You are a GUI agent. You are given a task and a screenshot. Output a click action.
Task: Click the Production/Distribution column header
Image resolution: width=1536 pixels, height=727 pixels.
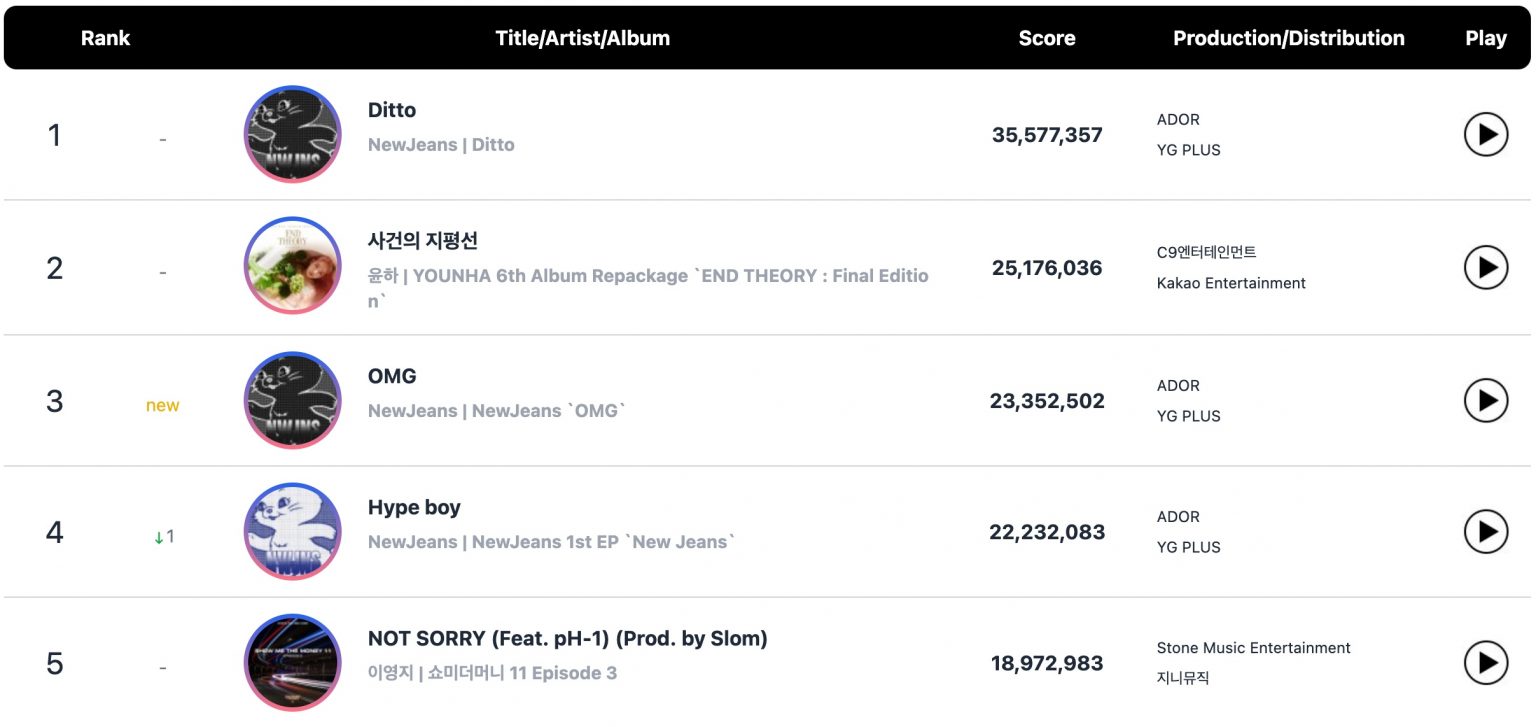click(x=1288, y=38)
